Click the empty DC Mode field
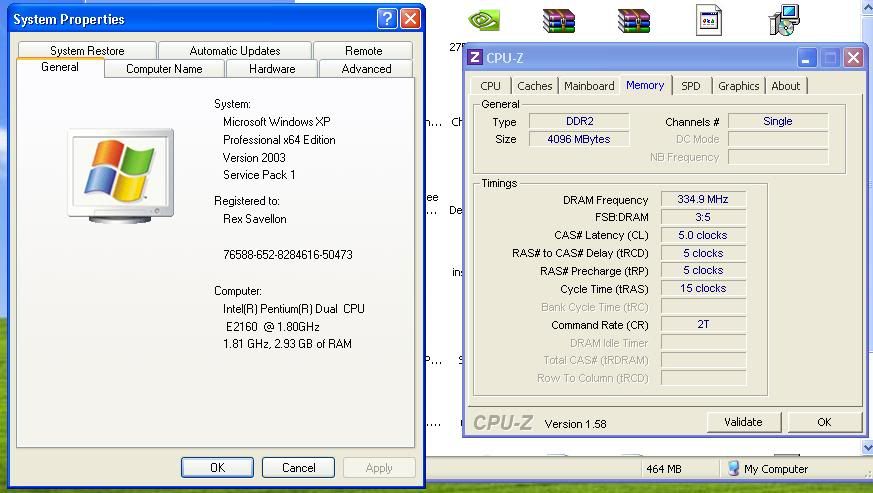Image resolution: width=873 pixels, height=493 pixels. point(778,139)
